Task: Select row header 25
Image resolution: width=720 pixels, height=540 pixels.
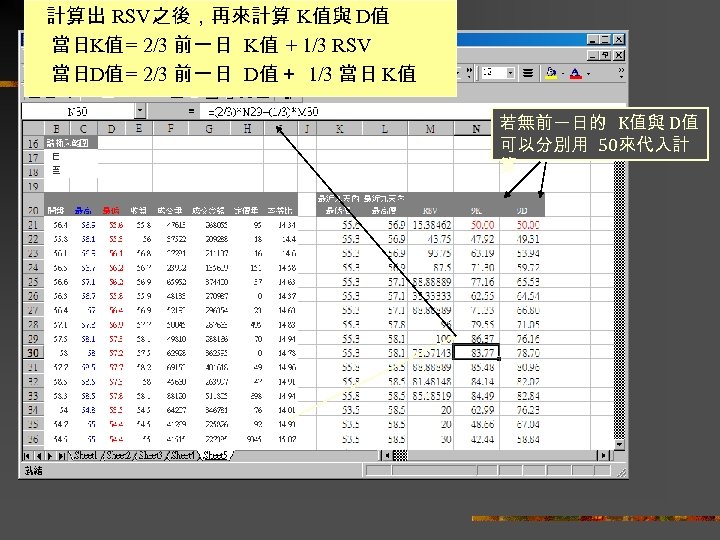Action: coord(33,281)
